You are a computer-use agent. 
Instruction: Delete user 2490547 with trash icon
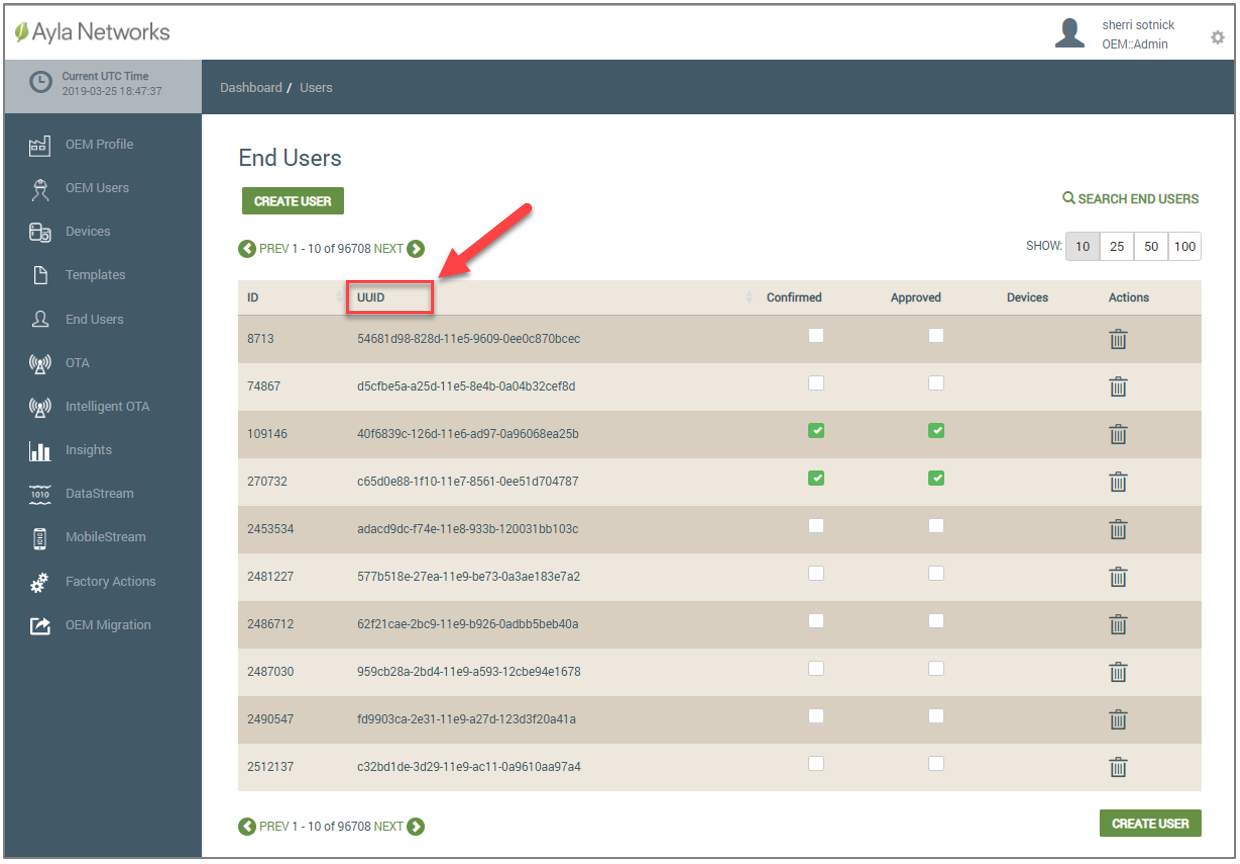coord(1118,720)
